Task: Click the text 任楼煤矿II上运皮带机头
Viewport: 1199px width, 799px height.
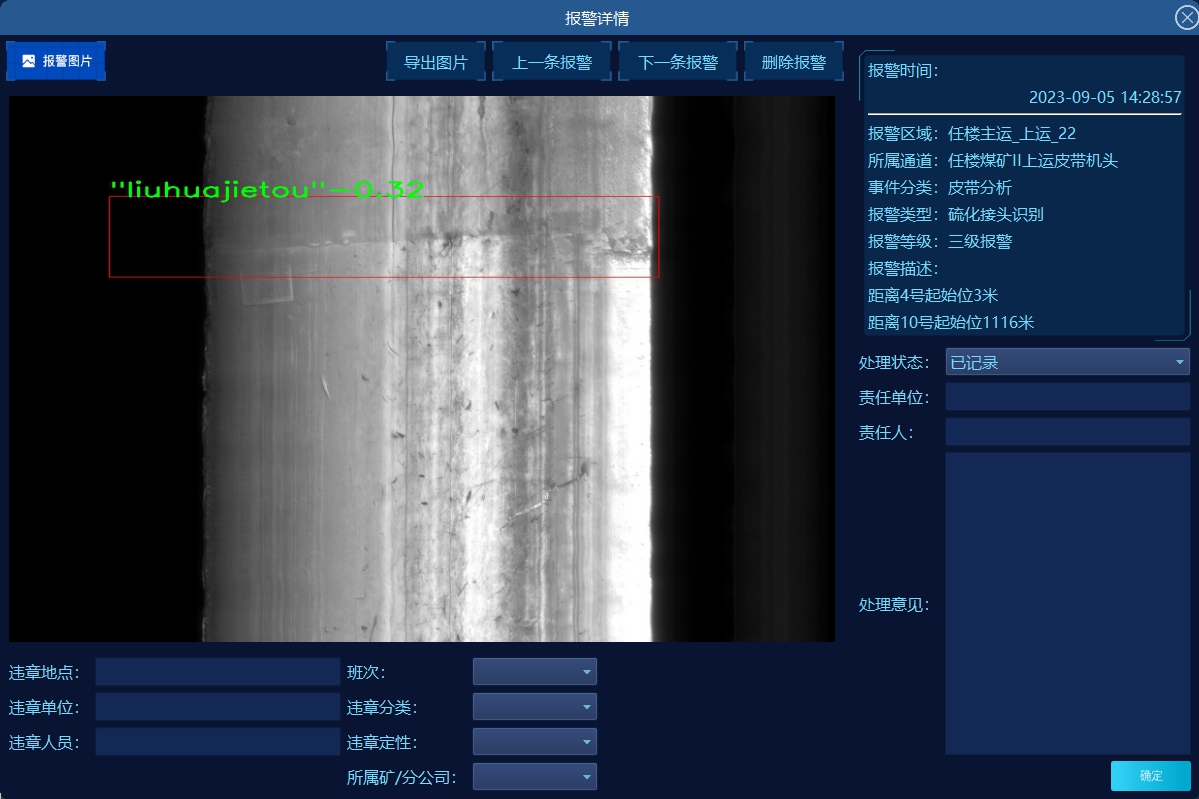Action: 1033,161
